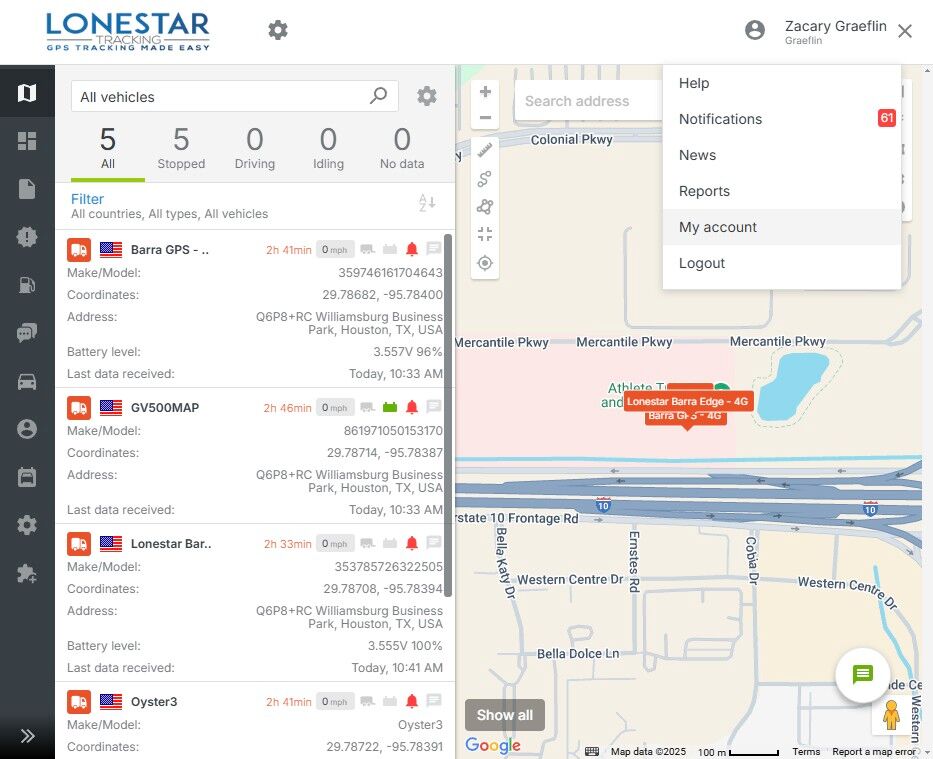Open the alerts badge icon in sidebar

coord(27,237)
